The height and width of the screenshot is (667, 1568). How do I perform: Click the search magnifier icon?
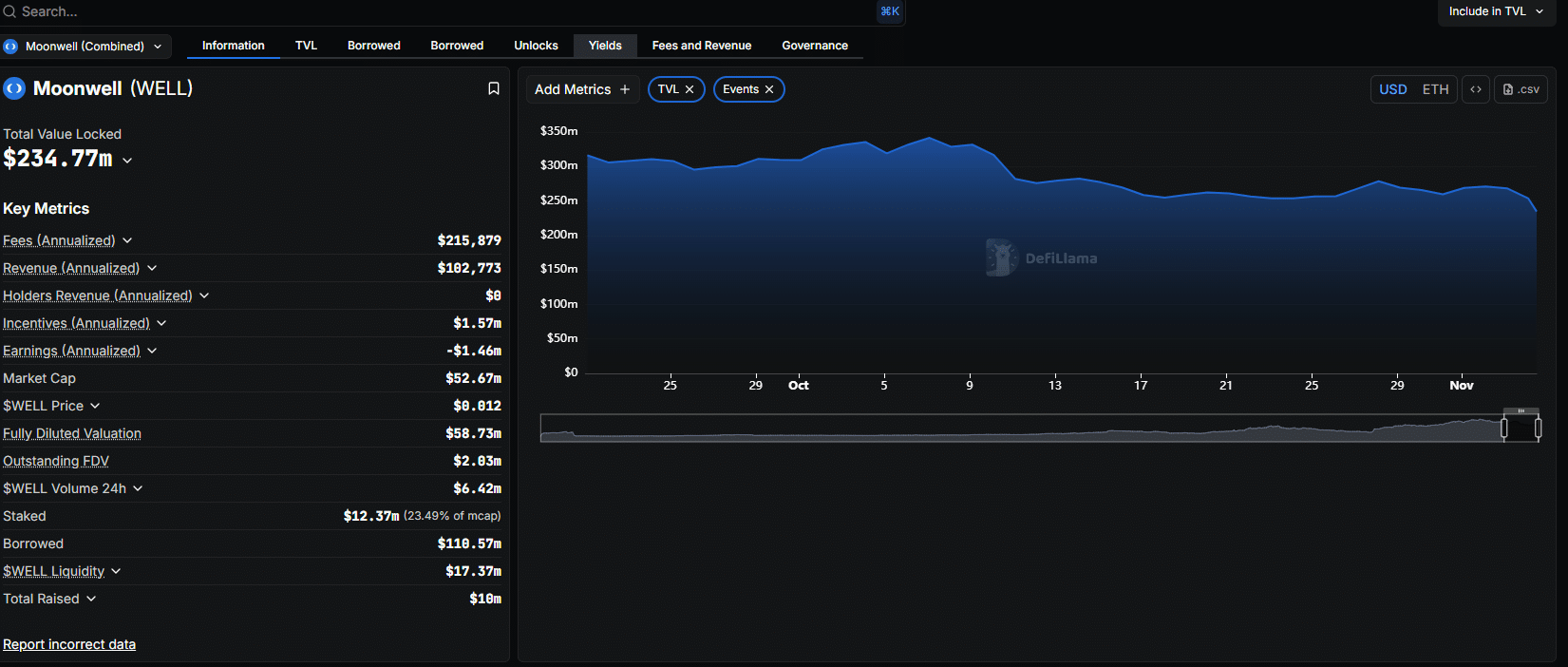click(x=9, y=11)
